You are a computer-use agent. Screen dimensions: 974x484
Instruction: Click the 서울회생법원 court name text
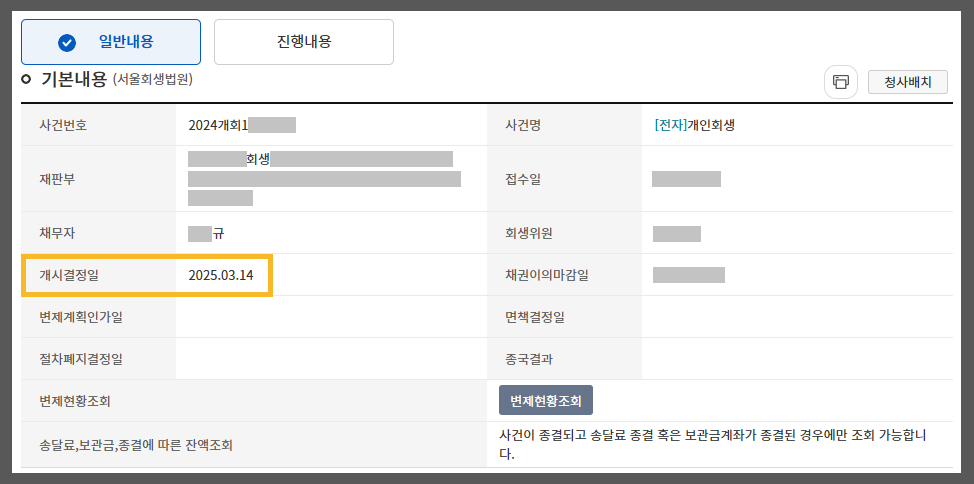153,80
